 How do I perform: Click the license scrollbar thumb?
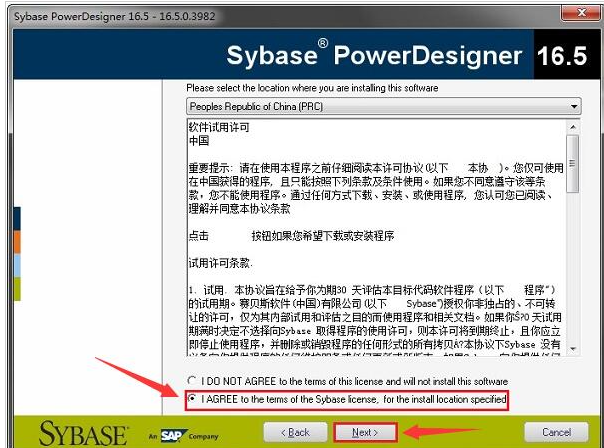(573, 163)
